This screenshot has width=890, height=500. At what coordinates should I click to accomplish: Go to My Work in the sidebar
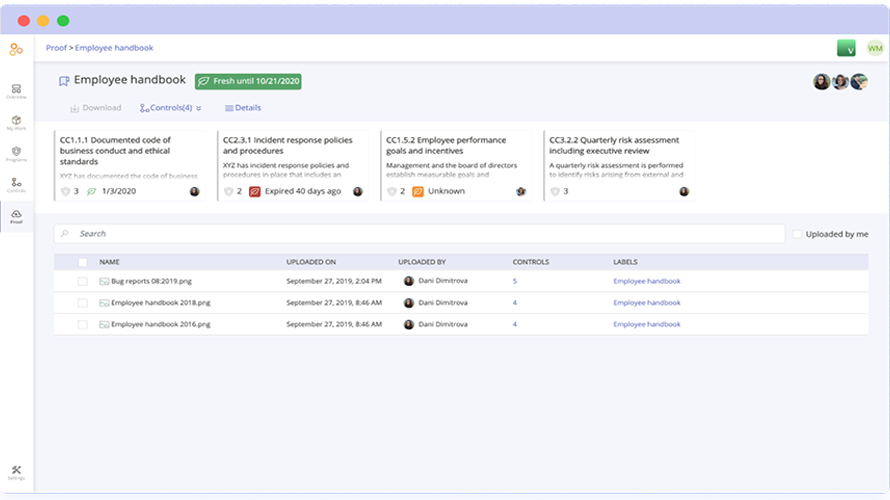pyautogui.click(x=16, y=123)
